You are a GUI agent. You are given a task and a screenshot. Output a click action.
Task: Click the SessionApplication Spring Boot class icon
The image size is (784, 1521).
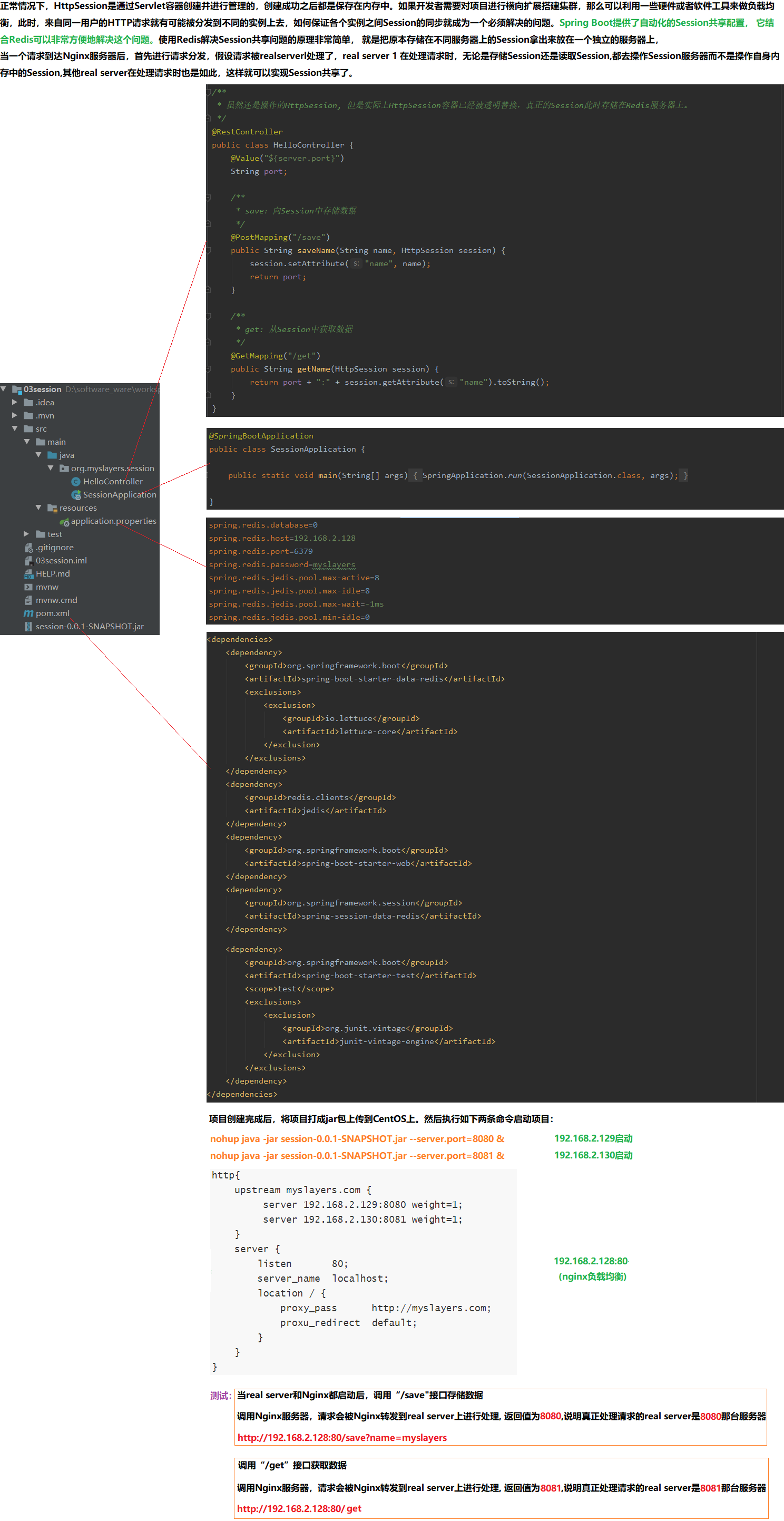coord(75,495)
